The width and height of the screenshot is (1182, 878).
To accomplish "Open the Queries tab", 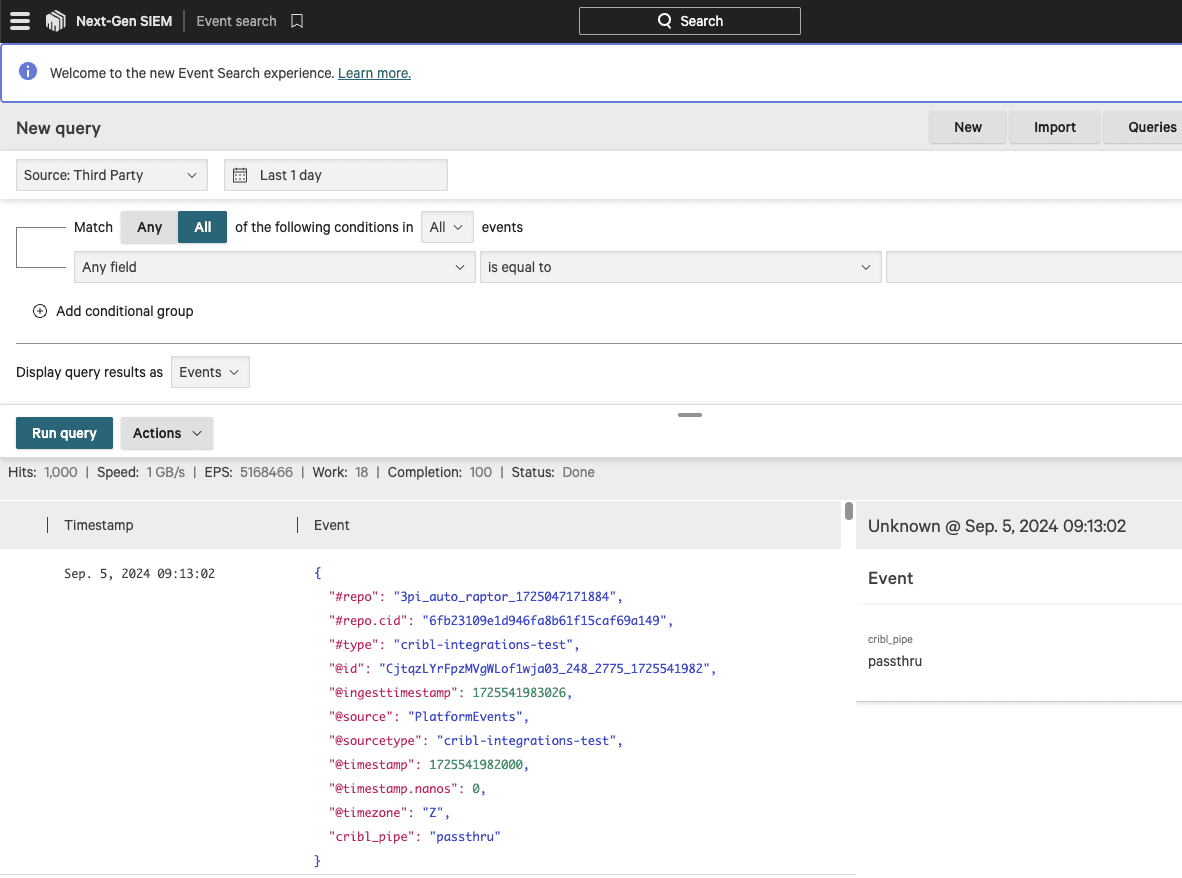I will [x=1151, y=127].
